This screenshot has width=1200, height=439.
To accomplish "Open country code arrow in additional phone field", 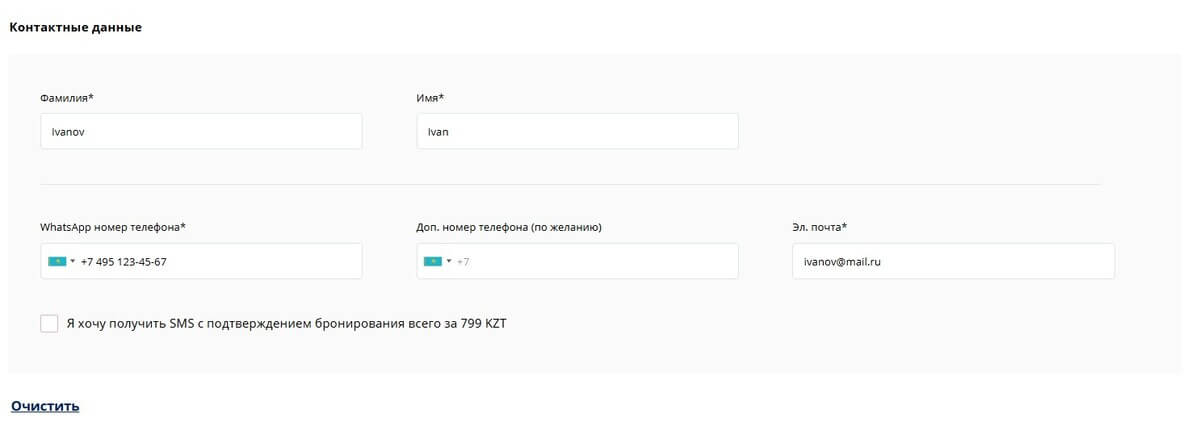I will (449, 262).
